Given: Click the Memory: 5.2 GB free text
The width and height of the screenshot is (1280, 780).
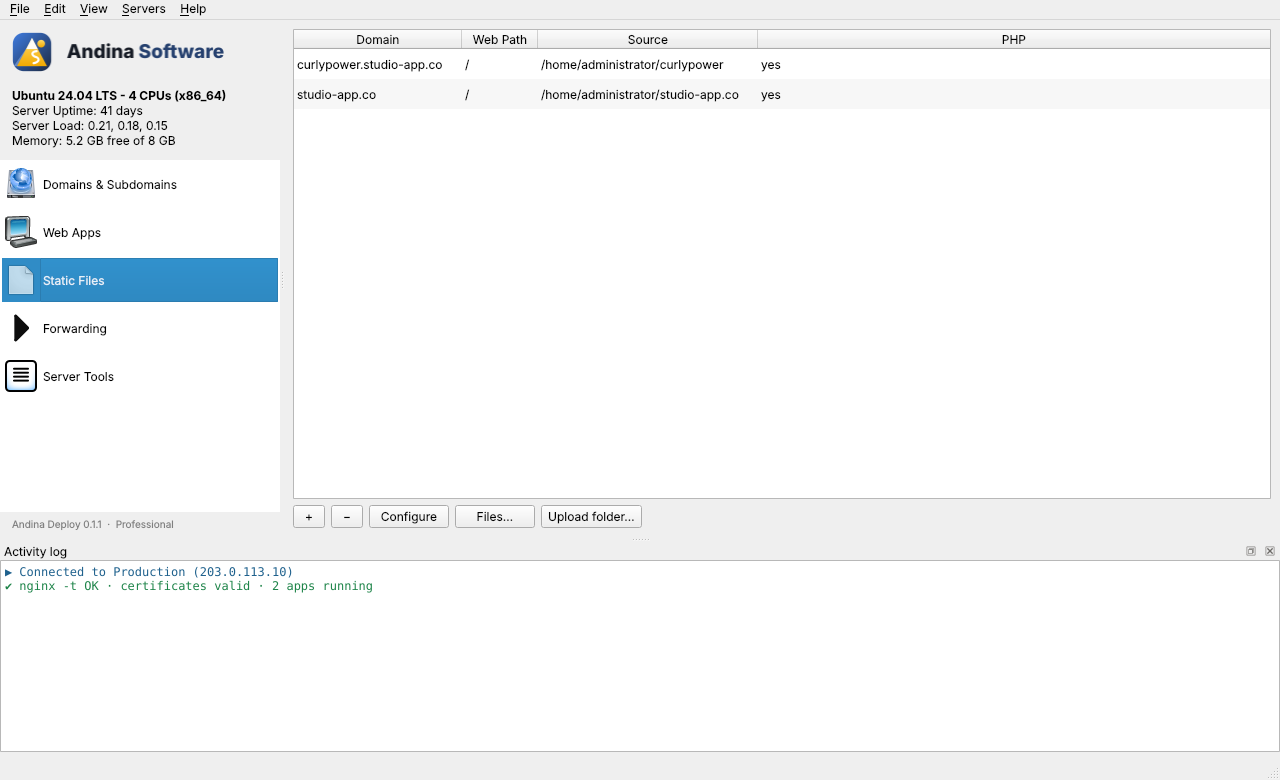Looking at the screenshot, I should click(94, 141).
